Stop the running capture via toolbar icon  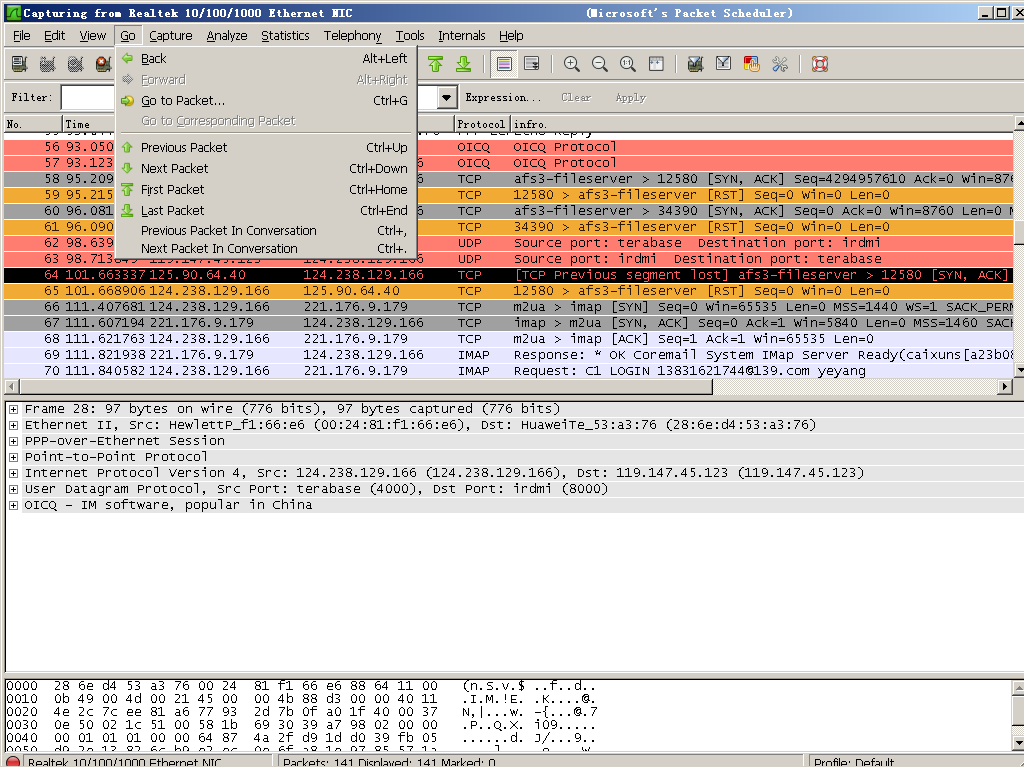[x=103, y=64]
